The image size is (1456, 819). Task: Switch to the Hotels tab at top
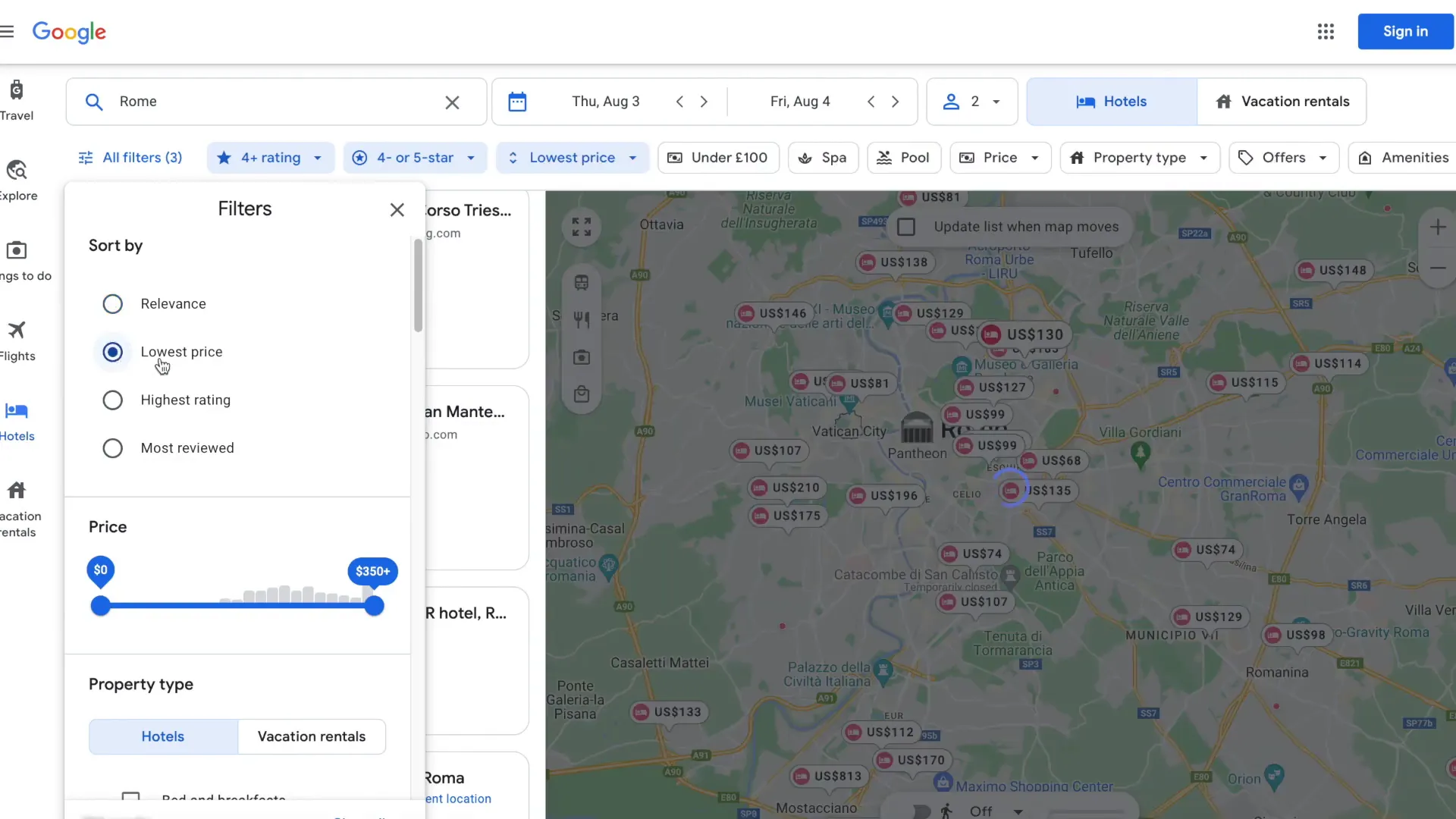(1112, 102)
